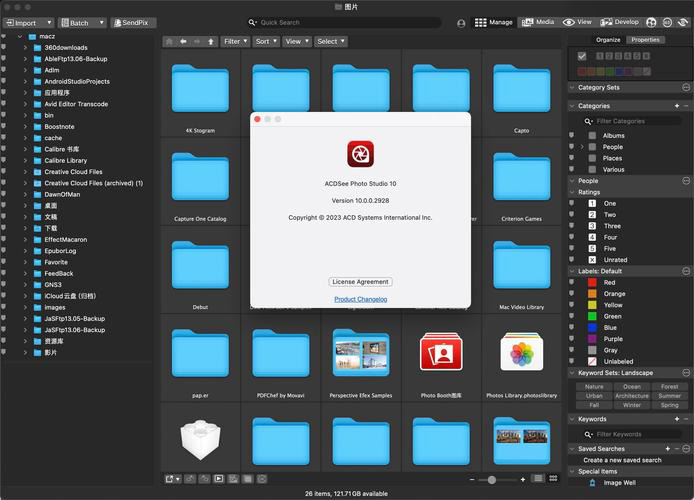694x500 pixels.
Task: Open the Select dropdown
Action: pyautogui.click(x=331, y=42)
